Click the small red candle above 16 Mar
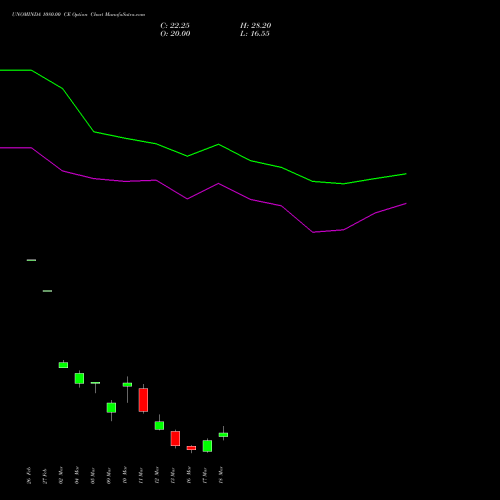The height and width of the screenshot is (500, 500). click(x=191, y=448)
